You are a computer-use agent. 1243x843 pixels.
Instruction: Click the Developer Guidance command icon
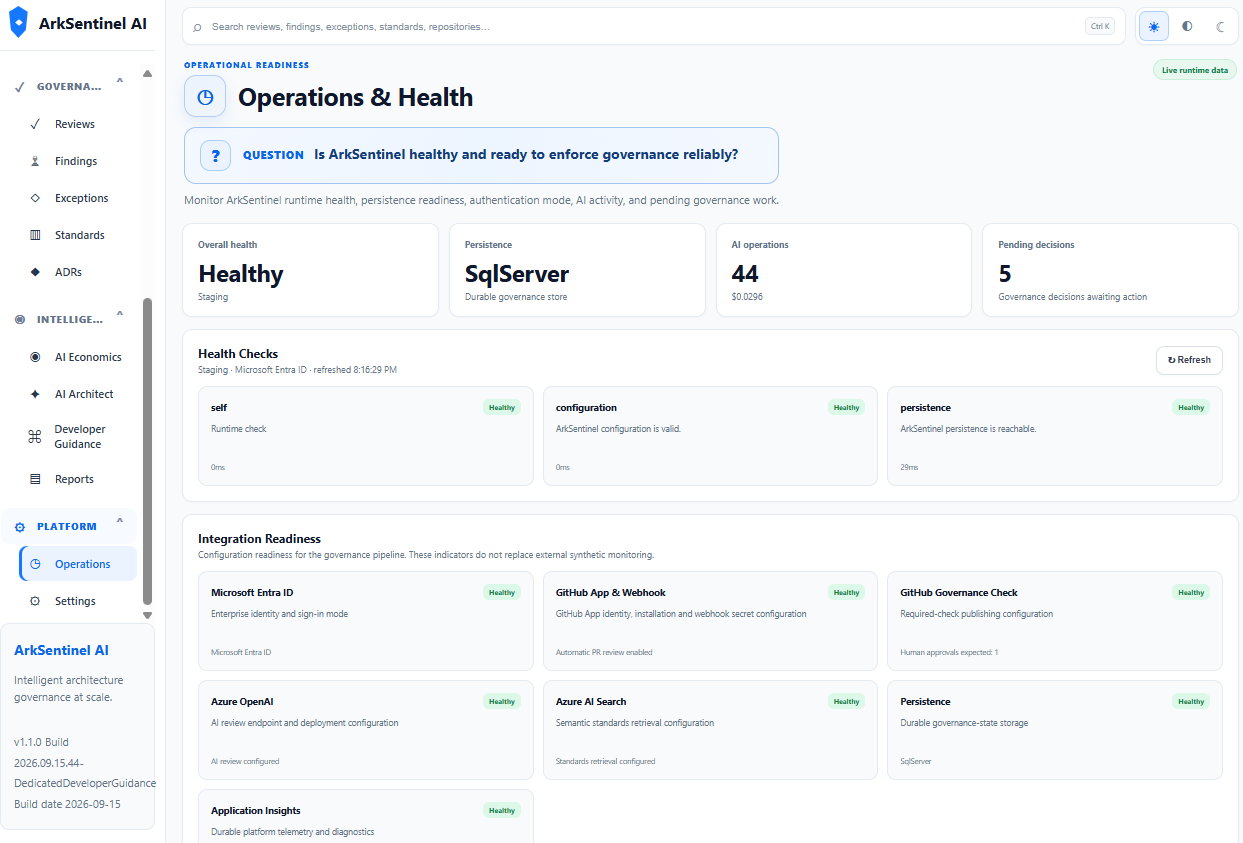(x=35, y=436)
